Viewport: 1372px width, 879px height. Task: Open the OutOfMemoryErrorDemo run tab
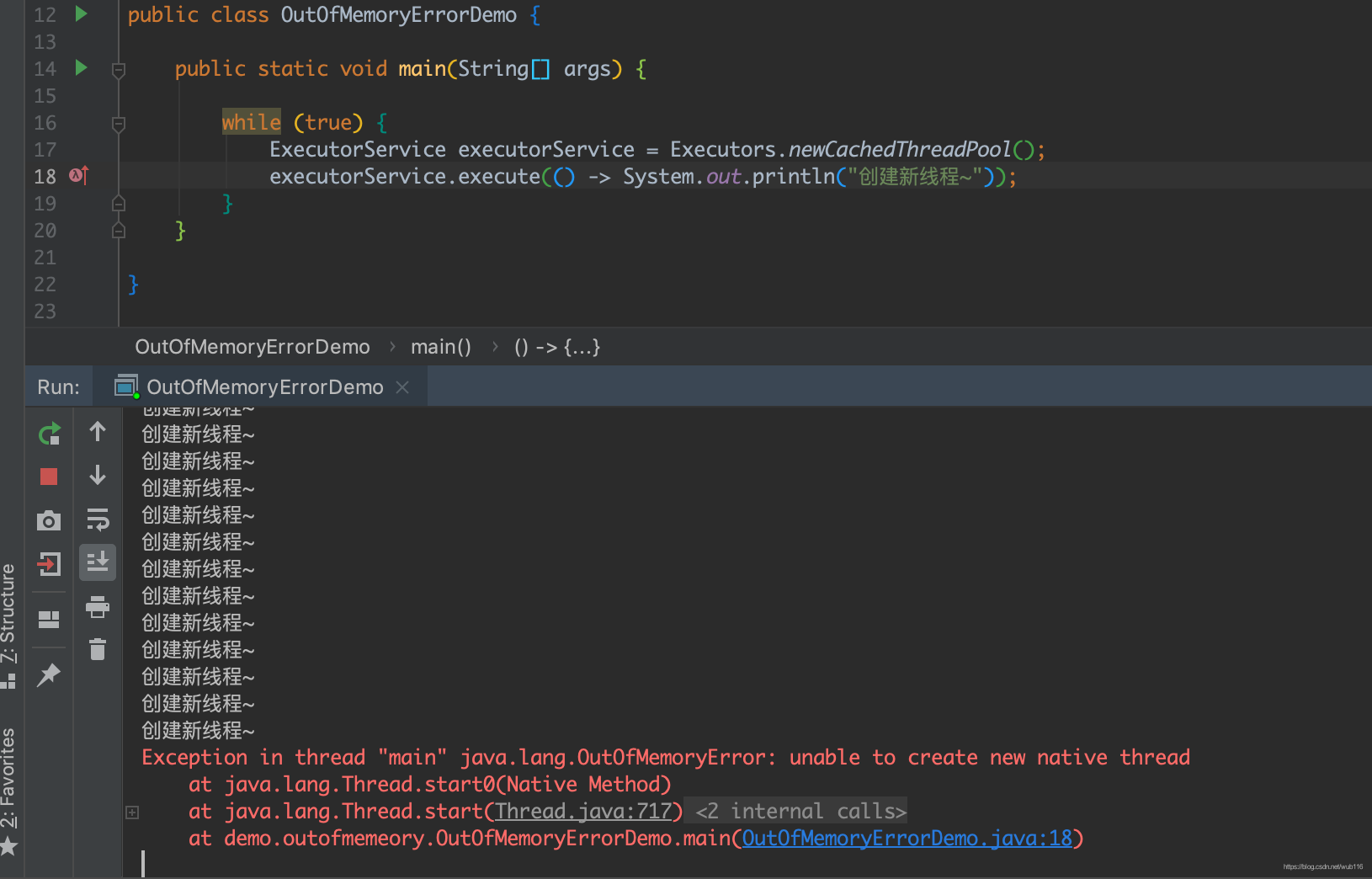(x=264, y=386)
